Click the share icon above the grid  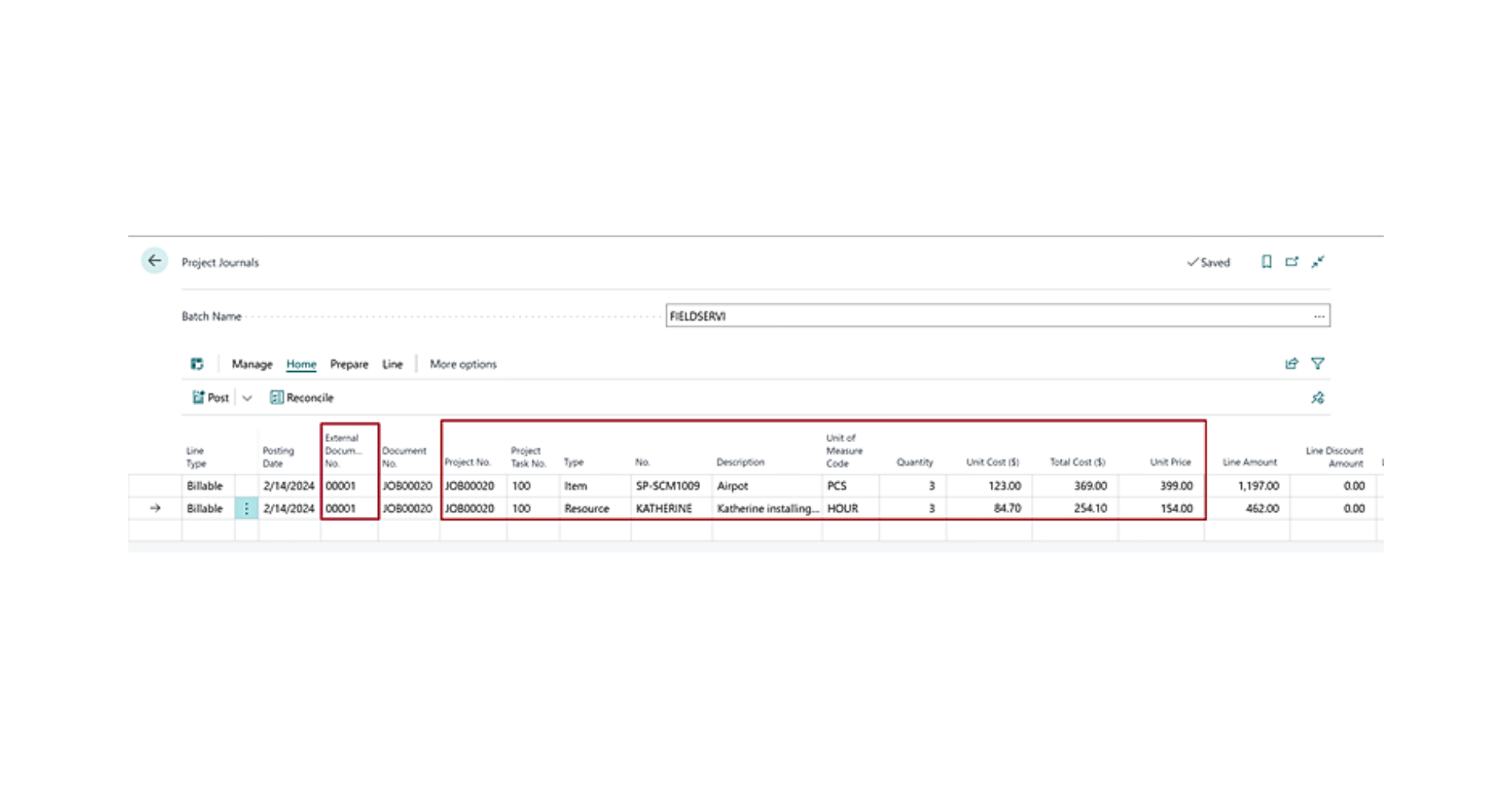(x=1291, y=363)
